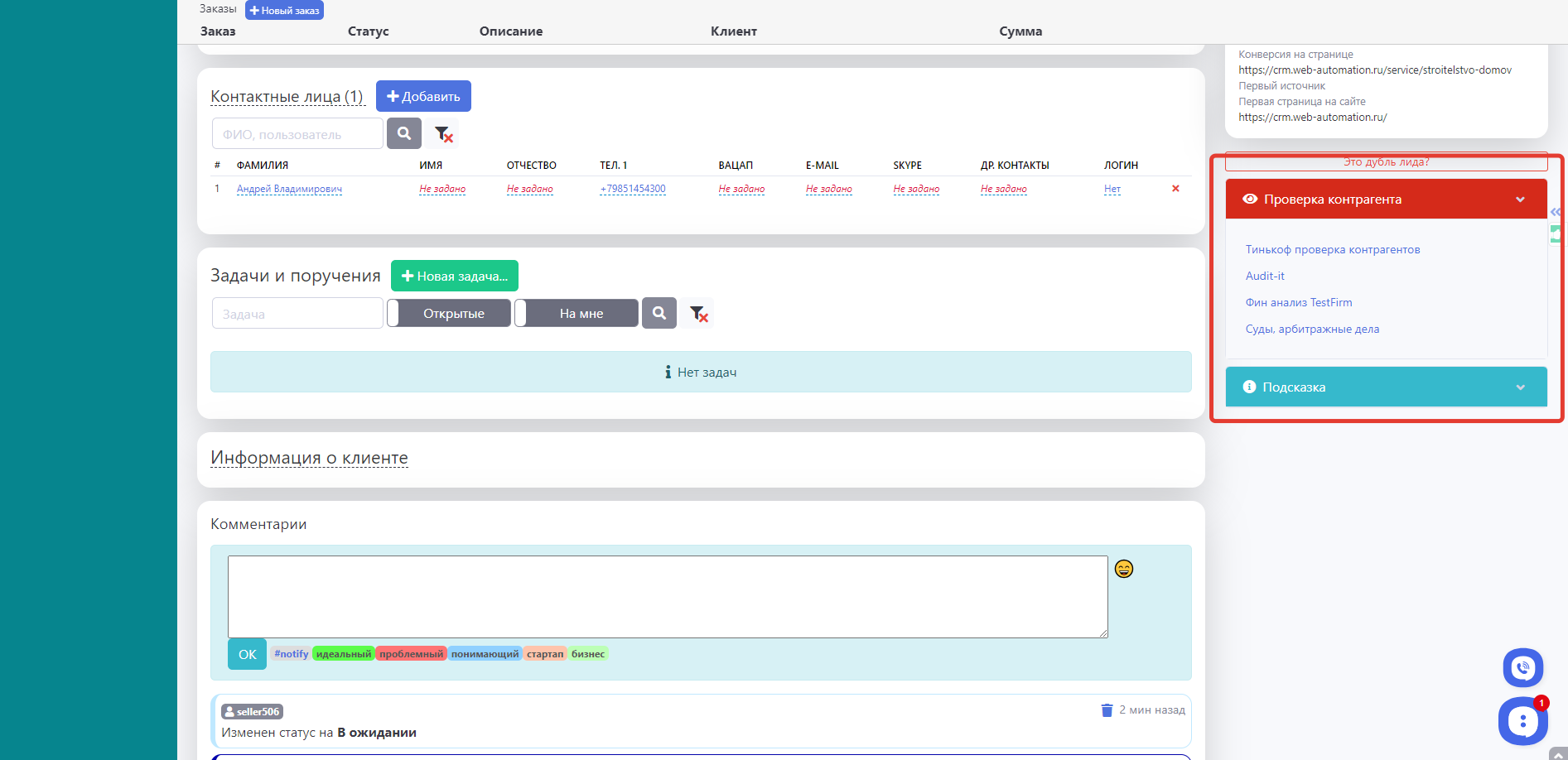Select the проблемный red tag
Screen dimensions: 1568x760
[x=411, y=654]
